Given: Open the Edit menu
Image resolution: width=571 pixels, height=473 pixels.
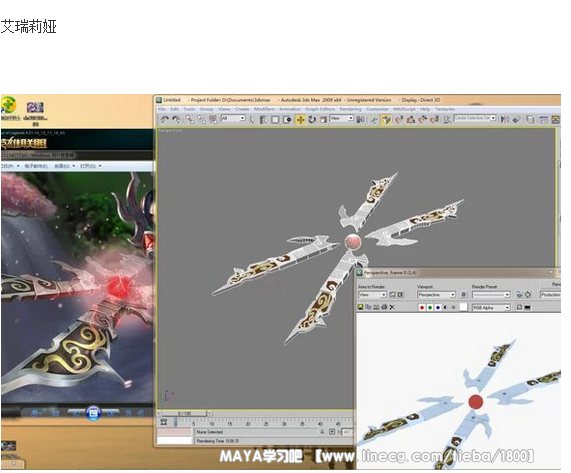Looking at the screenshot, I should 175,109.
